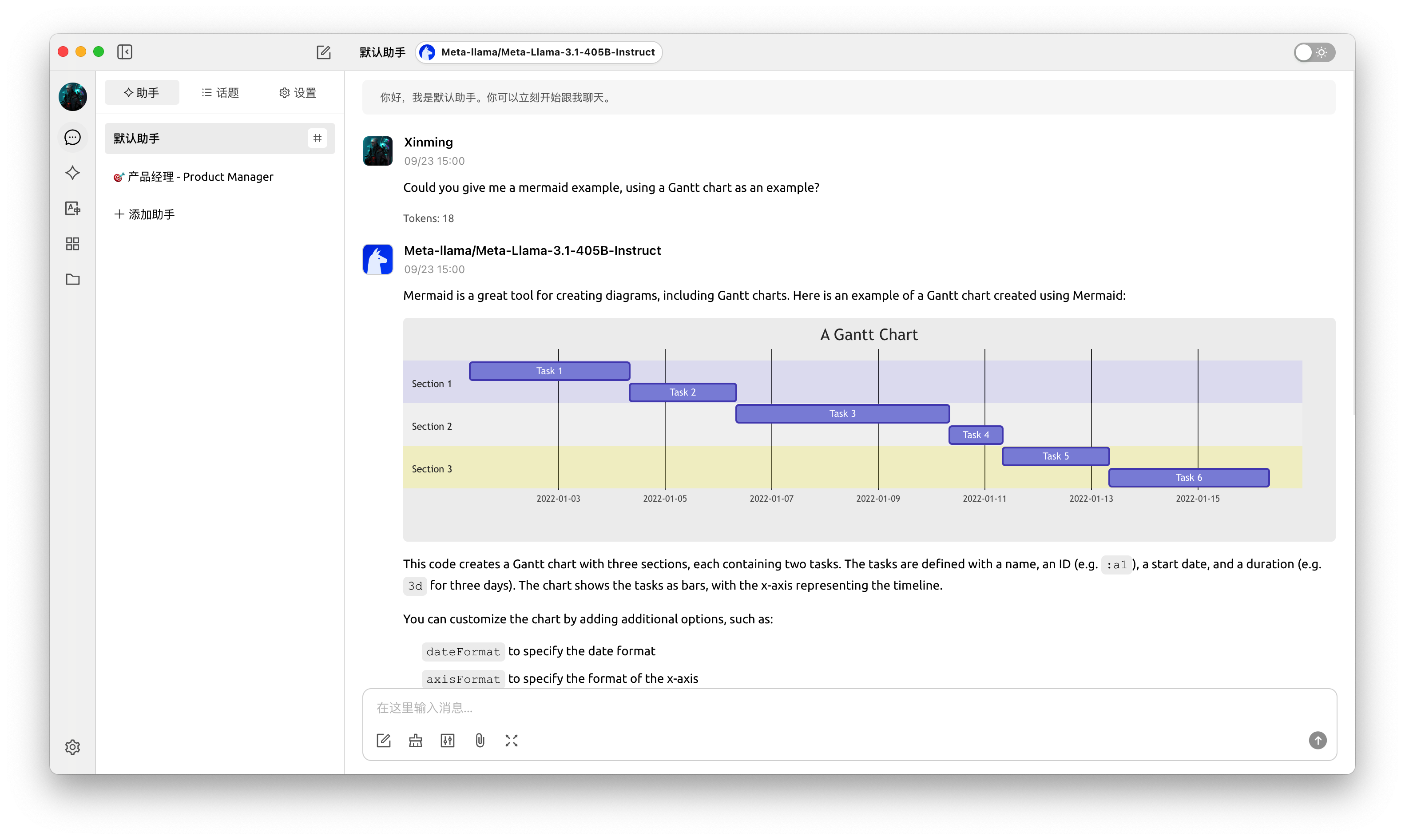The image size is (1405, 840).
Task: Clear chat messages with broom icon
Action: click(416, 741)
